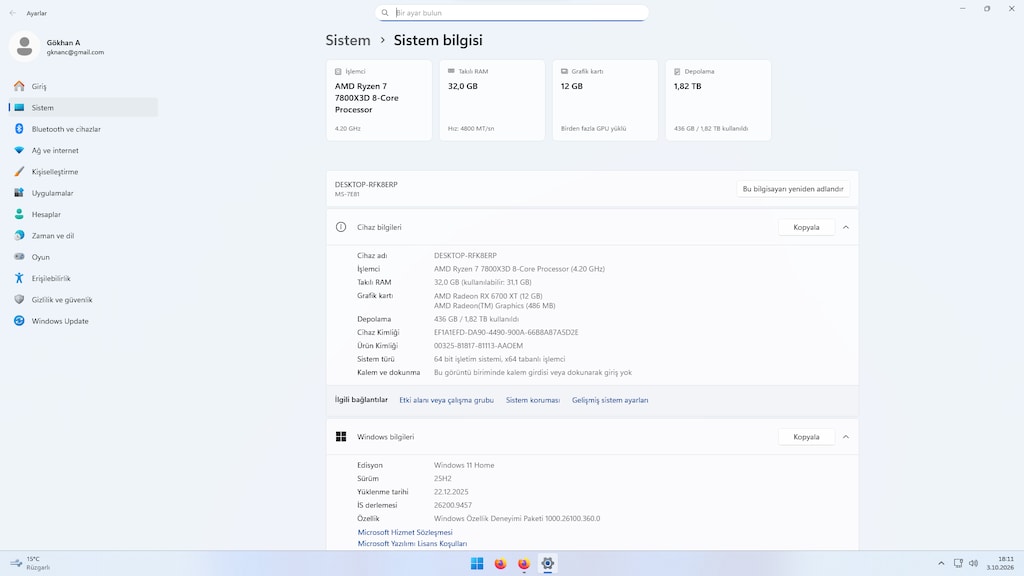Image resolution: width=1024 pixels, height=576 pixels.
Task: Click Bu bilgisayarı yeniden adlandır button
Action: (793, 189)
